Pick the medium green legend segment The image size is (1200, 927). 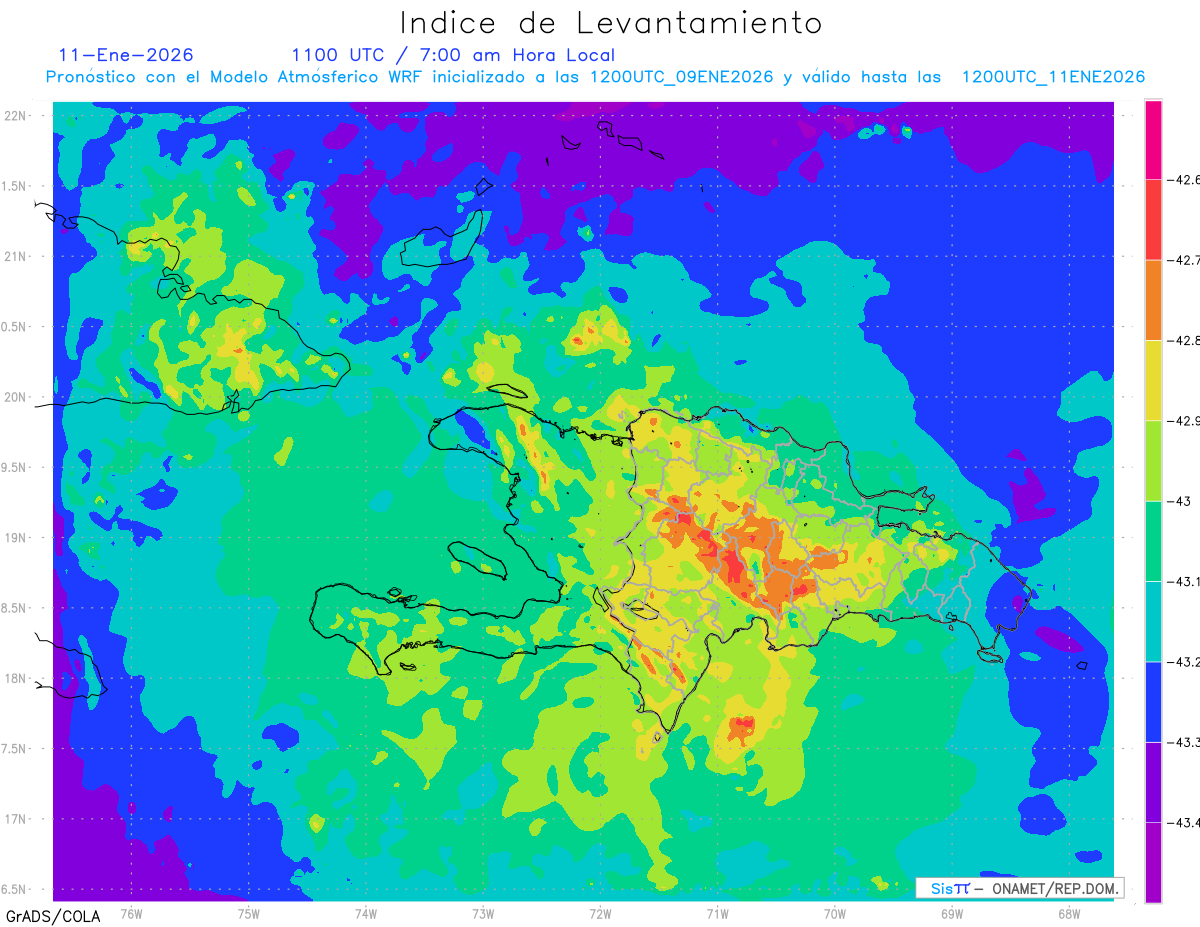tap(1153, 541)
